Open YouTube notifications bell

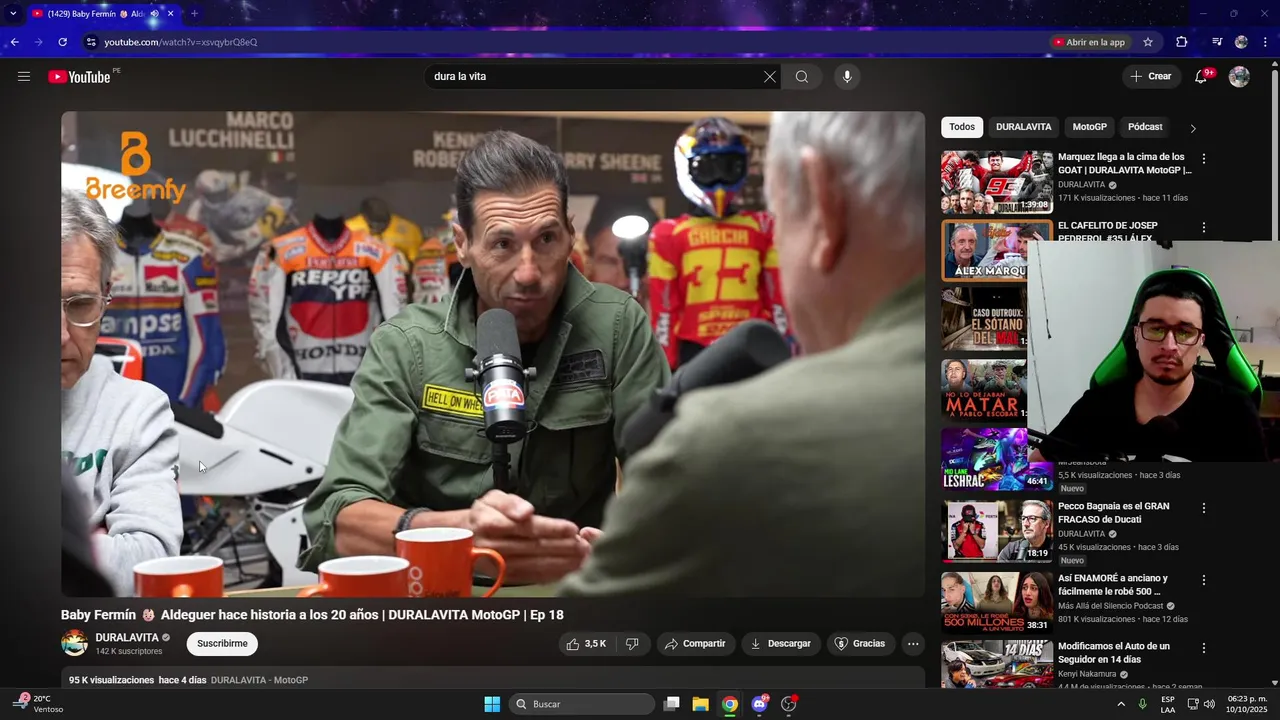[1202, 77]
